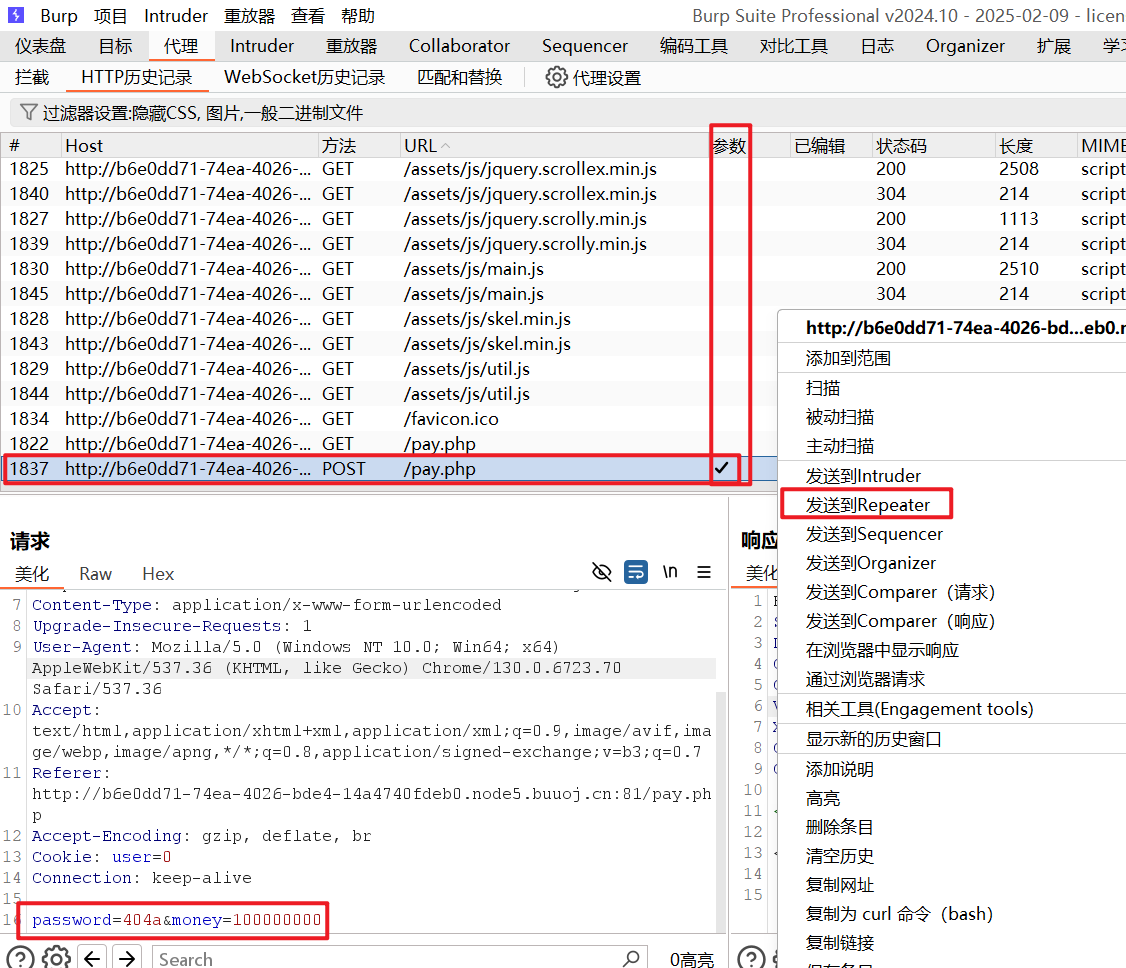Sort history by 方法 column header

[358, 146]
